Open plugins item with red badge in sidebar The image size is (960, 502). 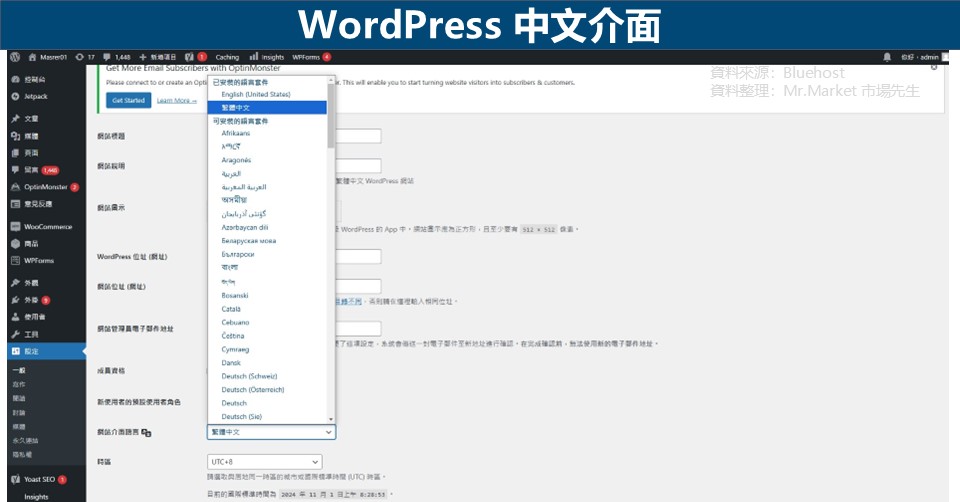31,300
